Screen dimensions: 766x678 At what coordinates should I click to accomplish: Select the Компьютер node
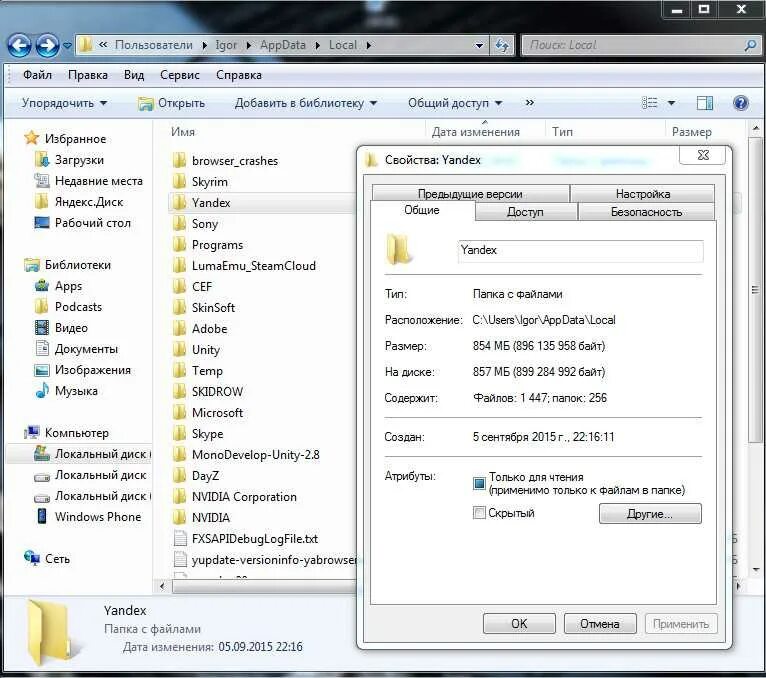tap(77, 433)
